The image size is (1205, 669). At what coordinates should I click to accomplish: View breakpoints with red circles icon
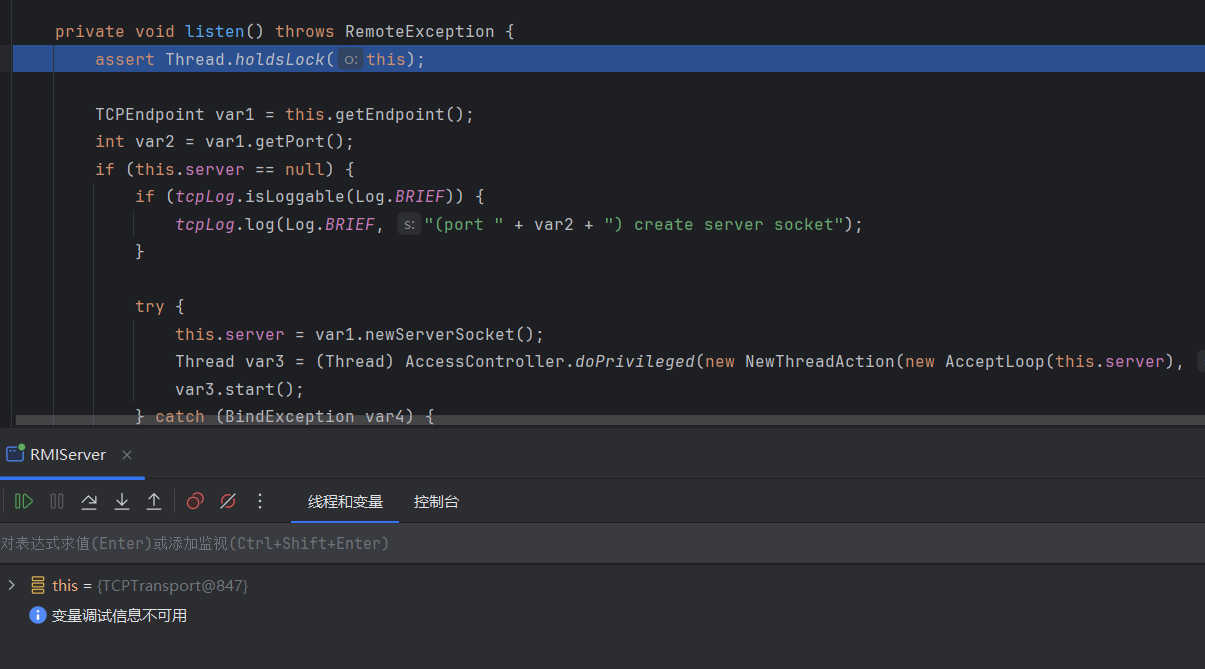[x=195, y=501]
